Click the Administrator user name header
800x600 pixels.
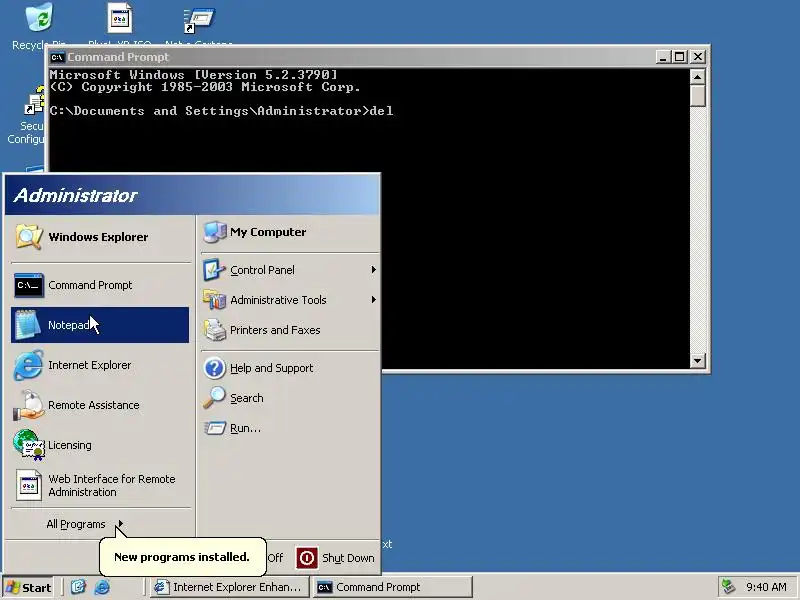[76, 195]
